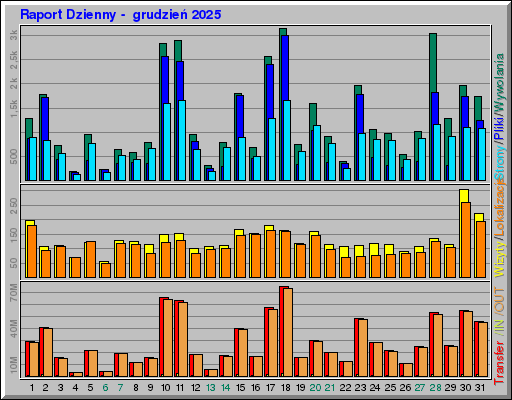The image size is (512, 400).
Task: Click day label '9' on the x-axis
Action: [151, 388]
